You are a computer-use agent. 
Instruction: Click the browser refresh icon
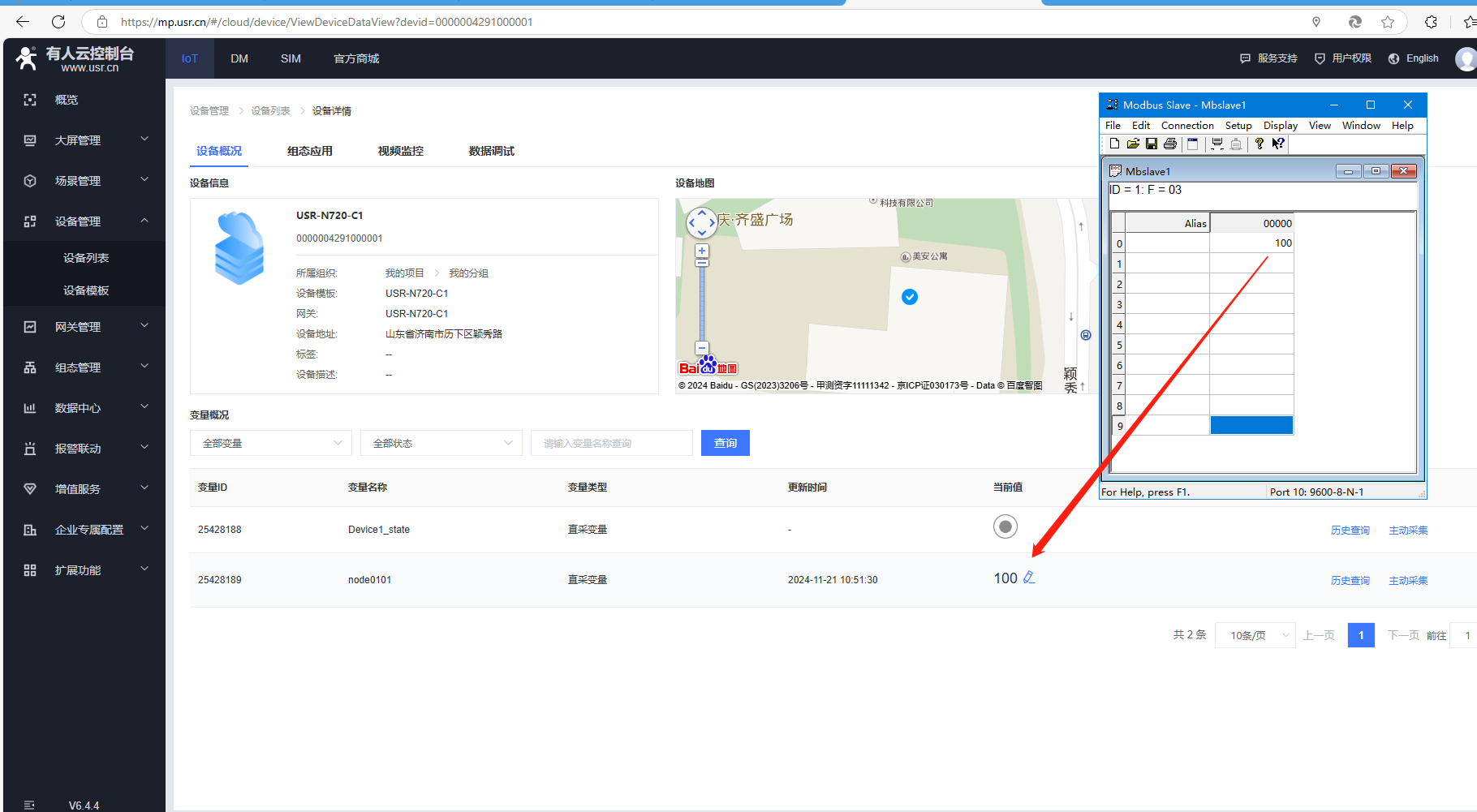(58, 22)
